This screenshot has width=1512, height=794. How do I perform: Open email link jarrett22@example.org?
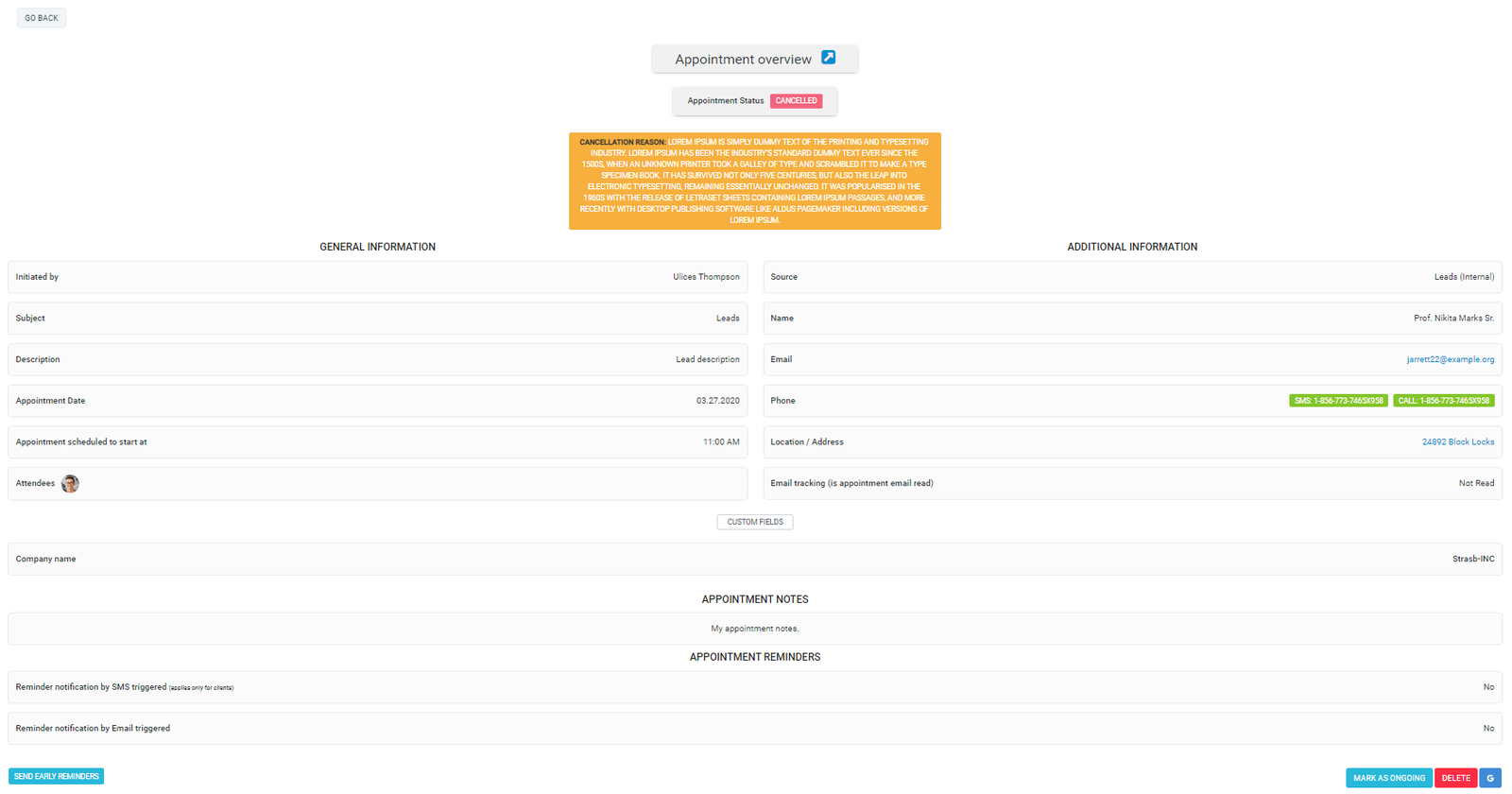1450,360
